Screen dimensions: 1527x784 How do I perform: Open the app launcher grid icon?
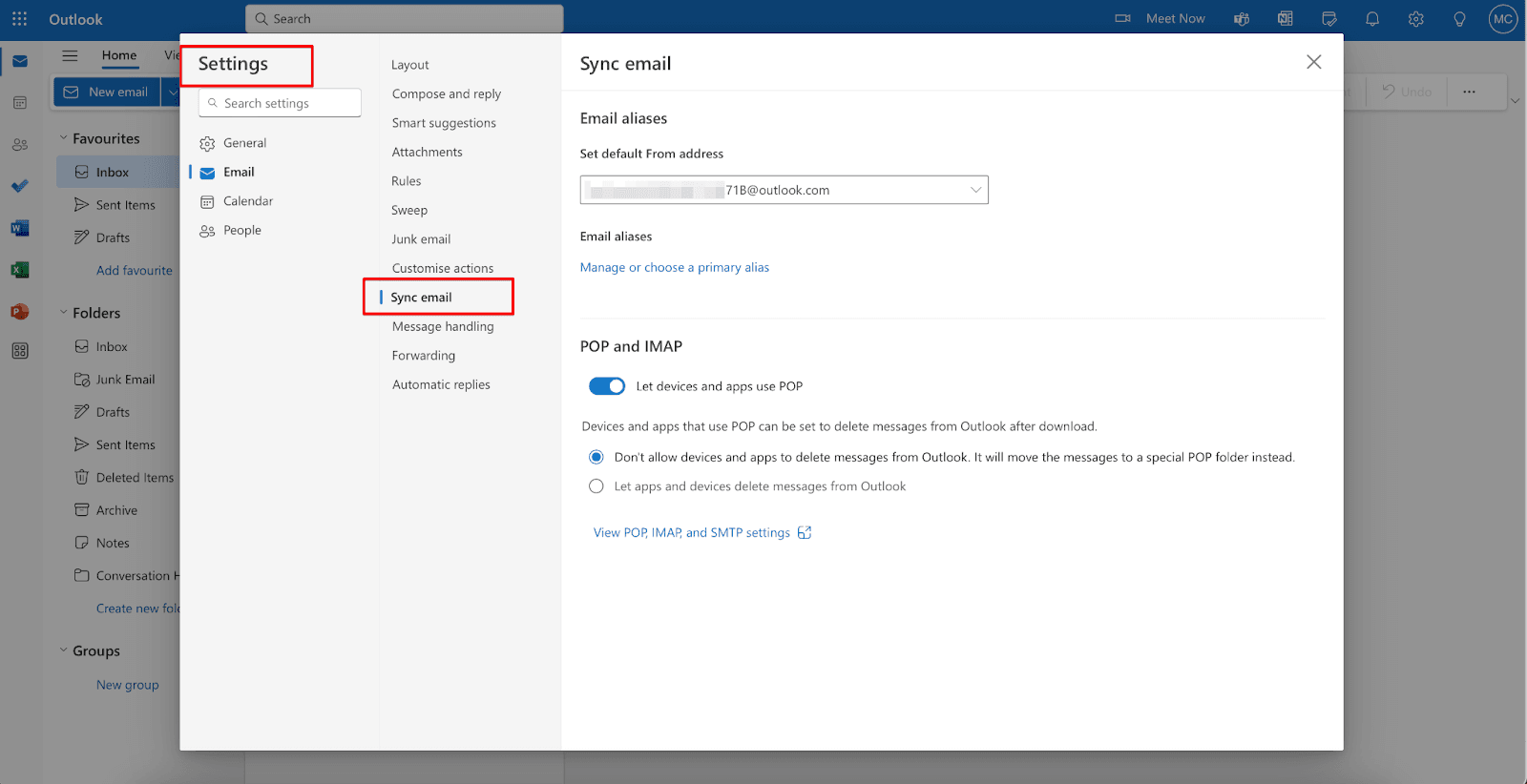(19, 19)
